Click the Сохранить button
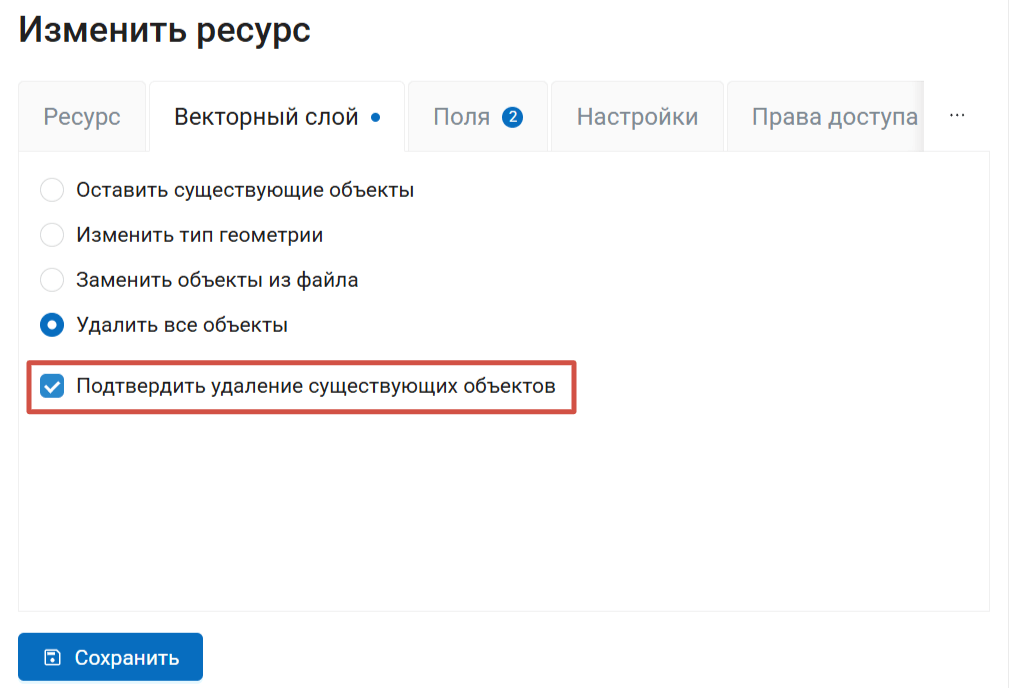 [111, 657]
